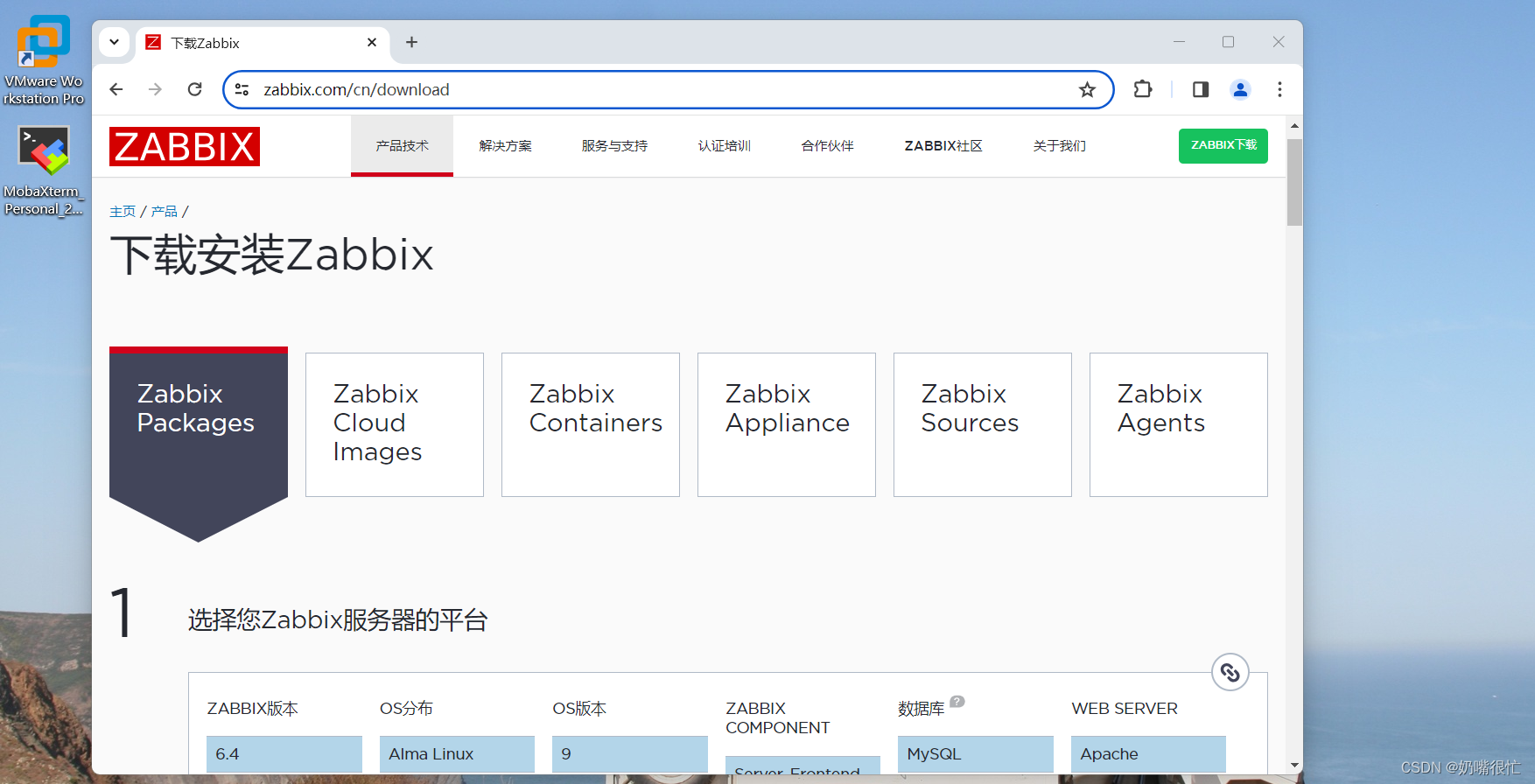The image size is (1535, 784).
Task: Open MobaXterm Personal desktop shortcut
Action: (x=44, y=171)
